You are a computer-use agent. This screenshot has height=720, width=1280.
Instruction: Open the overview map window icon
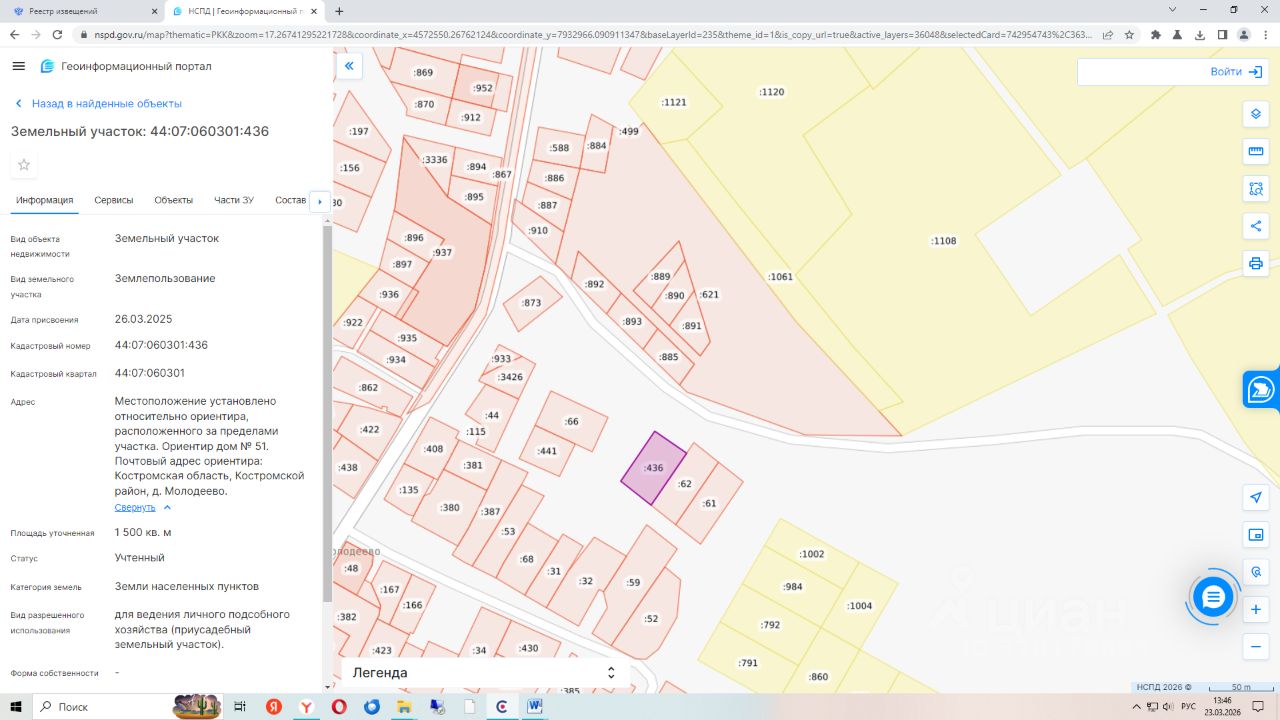[x=1256, y=535]
